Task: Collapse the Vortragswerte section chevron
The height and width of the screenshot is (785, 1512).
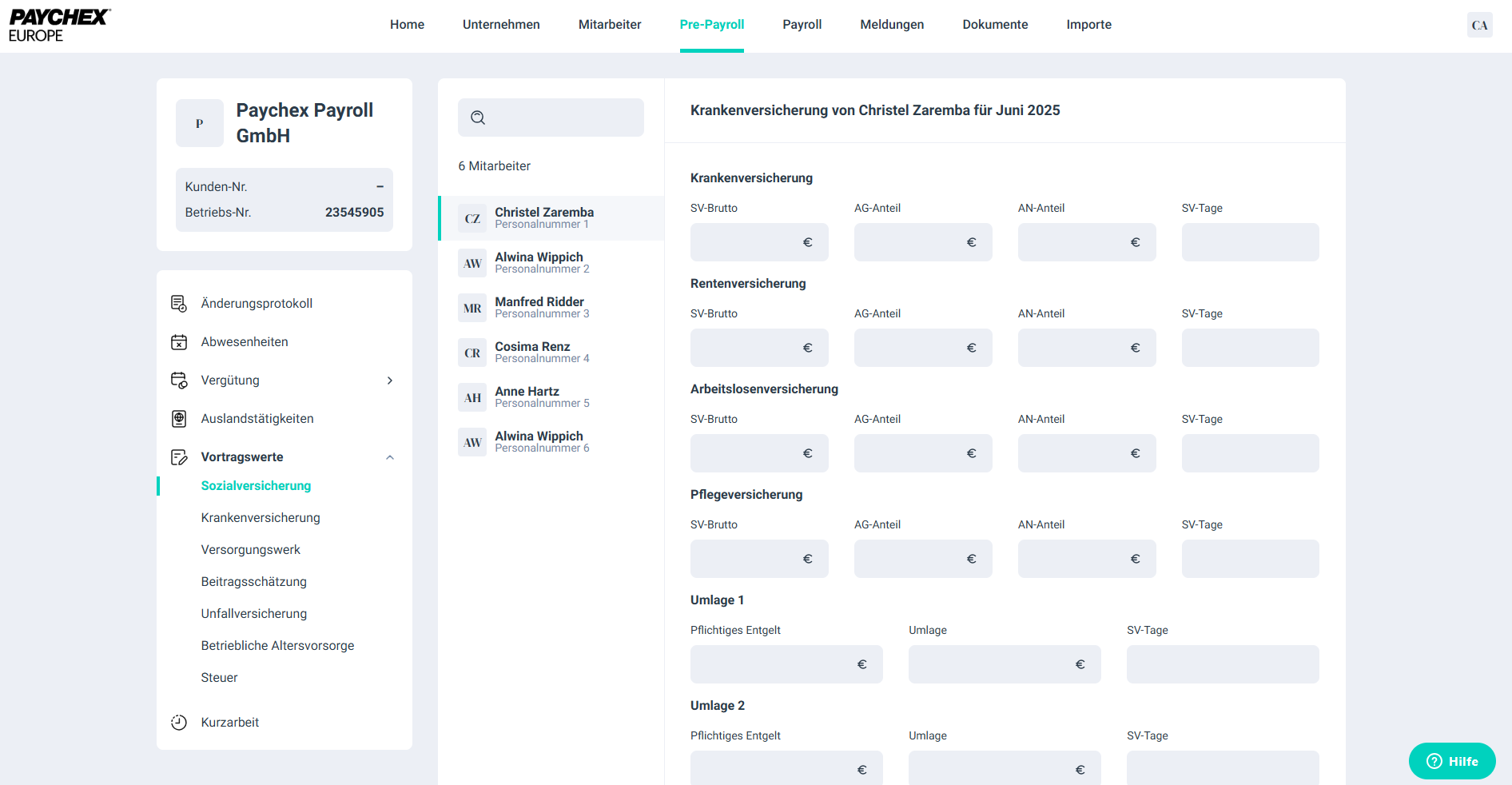Action: (x=390, y=457)
